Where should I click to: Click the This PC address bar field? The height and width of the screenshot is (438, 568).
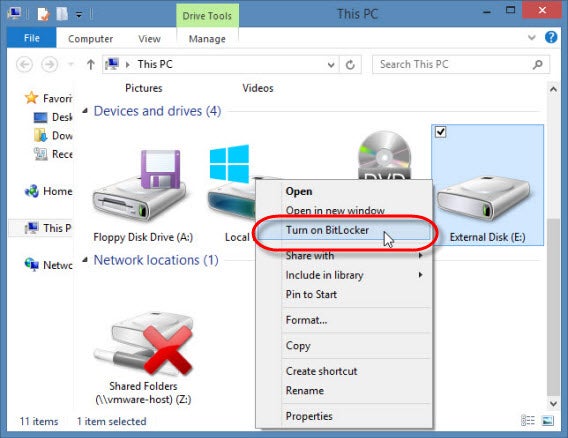(221, 64)
